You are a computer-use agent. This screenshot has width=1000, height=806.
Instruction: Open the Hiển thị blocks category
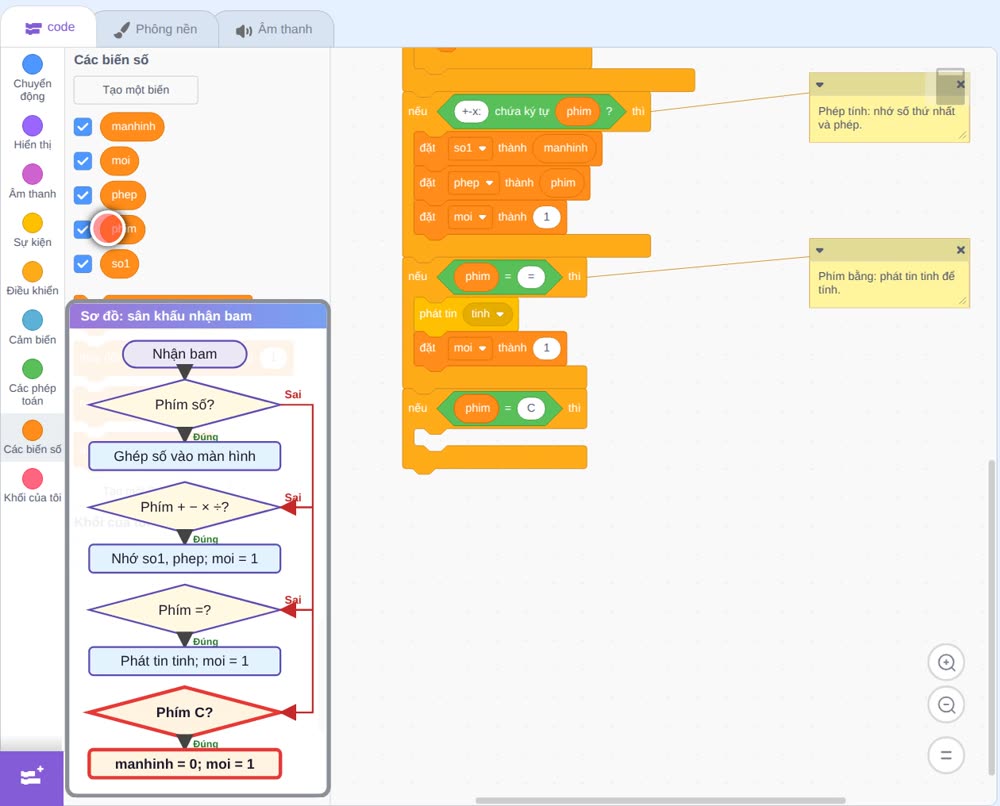pos(32,133)
